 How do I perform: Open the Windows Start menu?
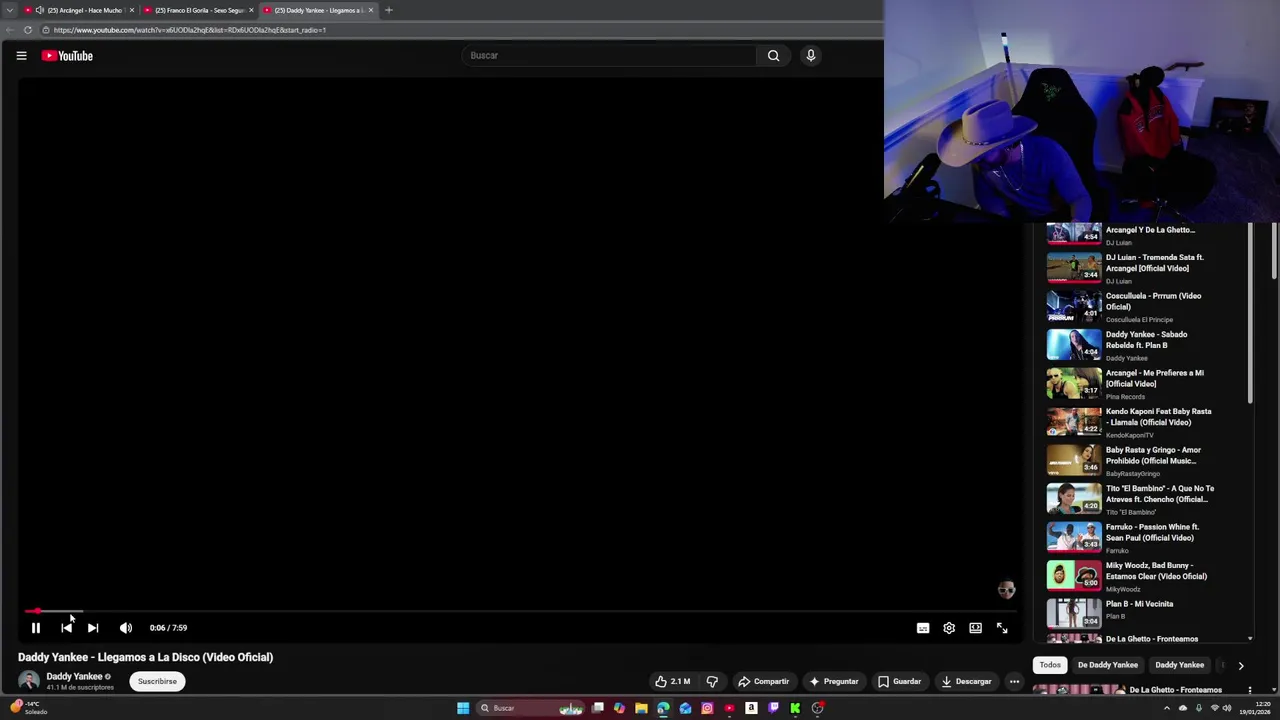pos(463,708)
